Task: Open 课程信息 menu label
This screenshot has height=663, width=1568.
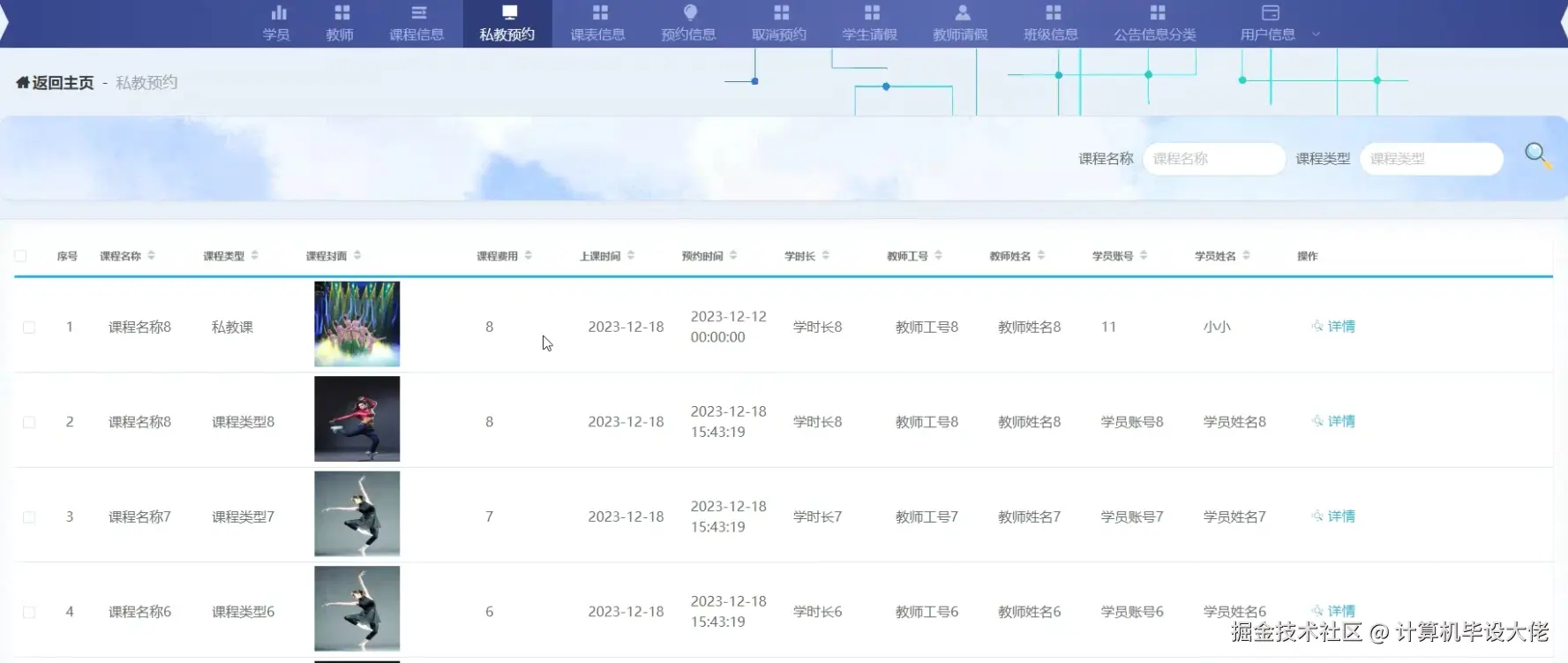Action: (416, 34)
